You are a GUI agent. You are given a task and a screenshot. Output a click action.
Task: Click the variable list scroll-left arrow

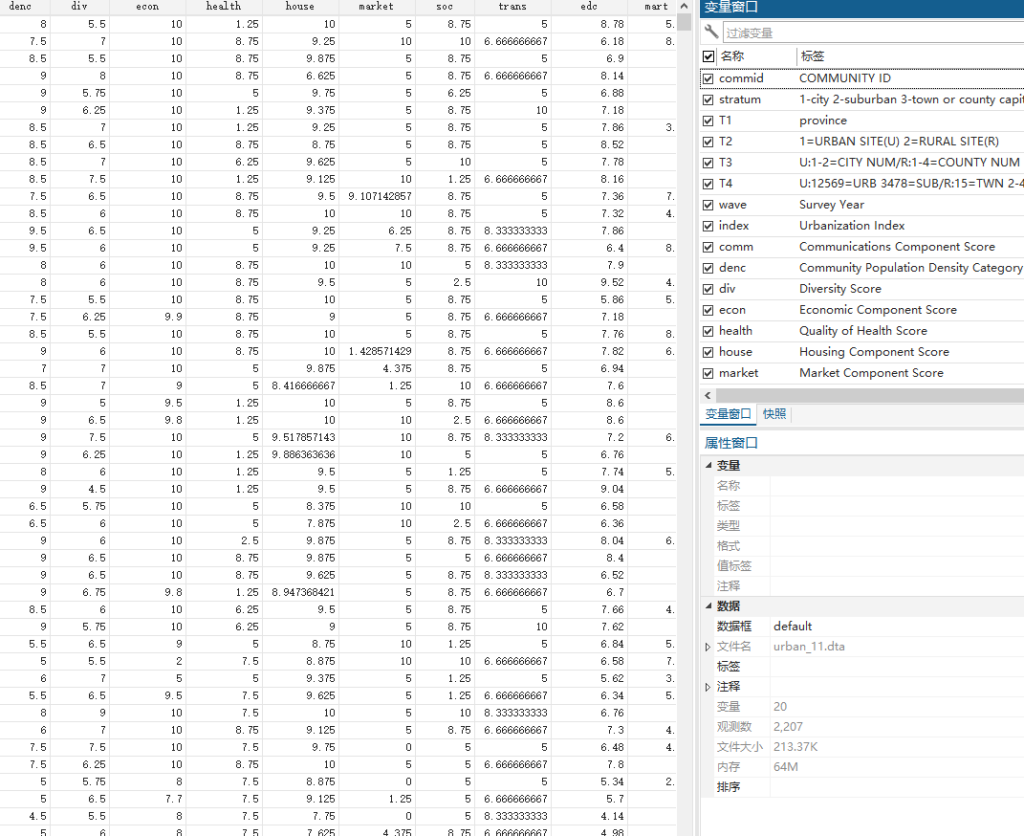pyautogui.click(x=708, y=395)
